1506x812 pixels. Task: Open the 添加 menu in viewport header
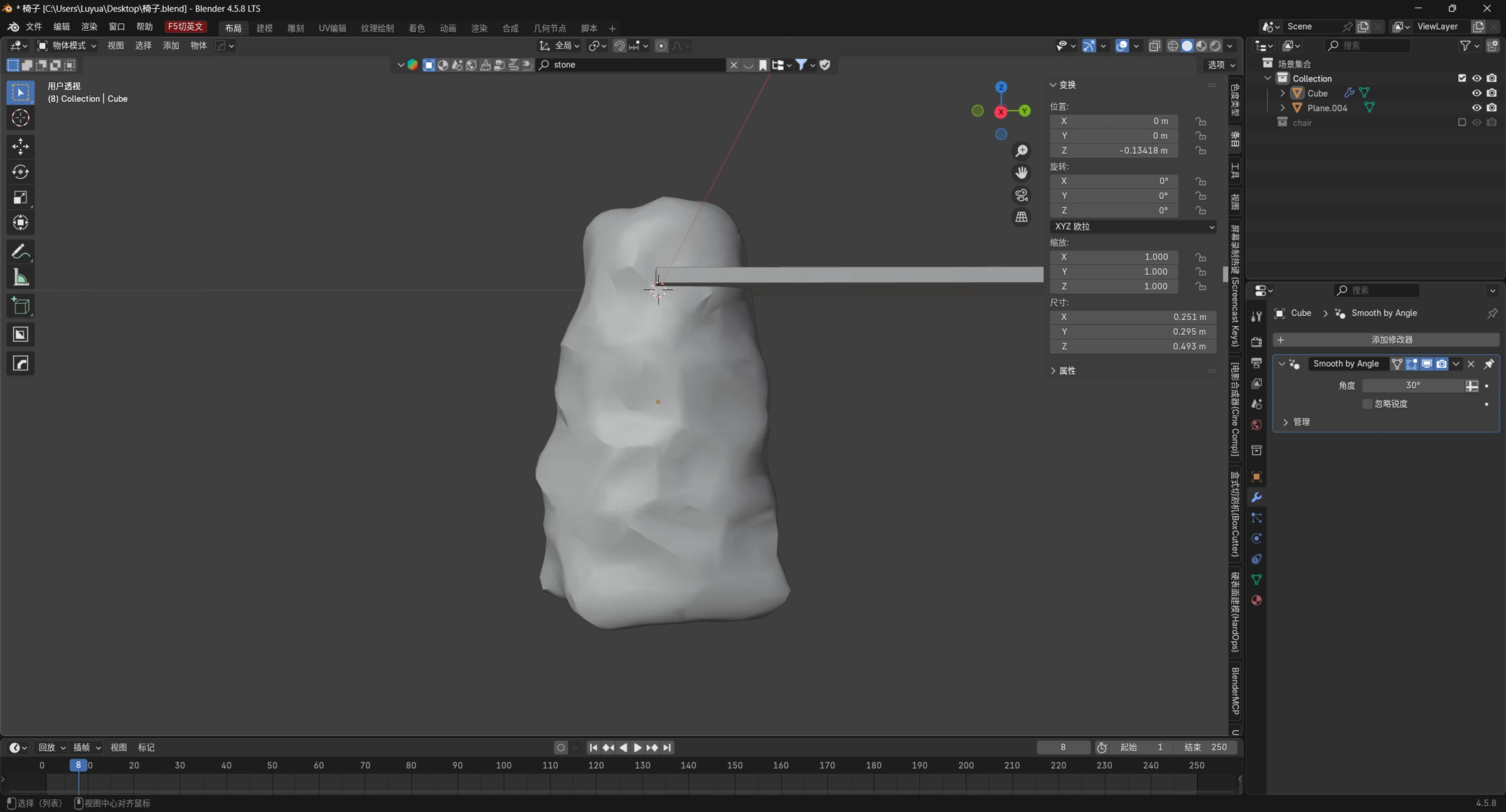[x=171, y=46]
